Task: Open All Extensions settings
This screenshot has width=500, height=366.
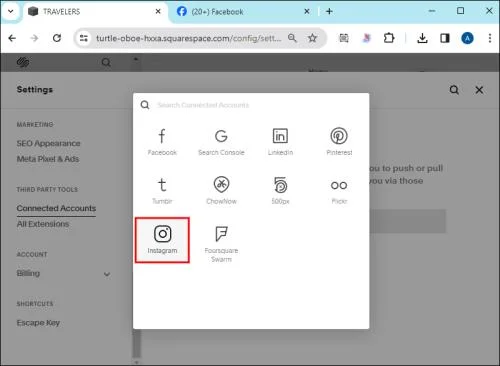Action: pos(43,224)
